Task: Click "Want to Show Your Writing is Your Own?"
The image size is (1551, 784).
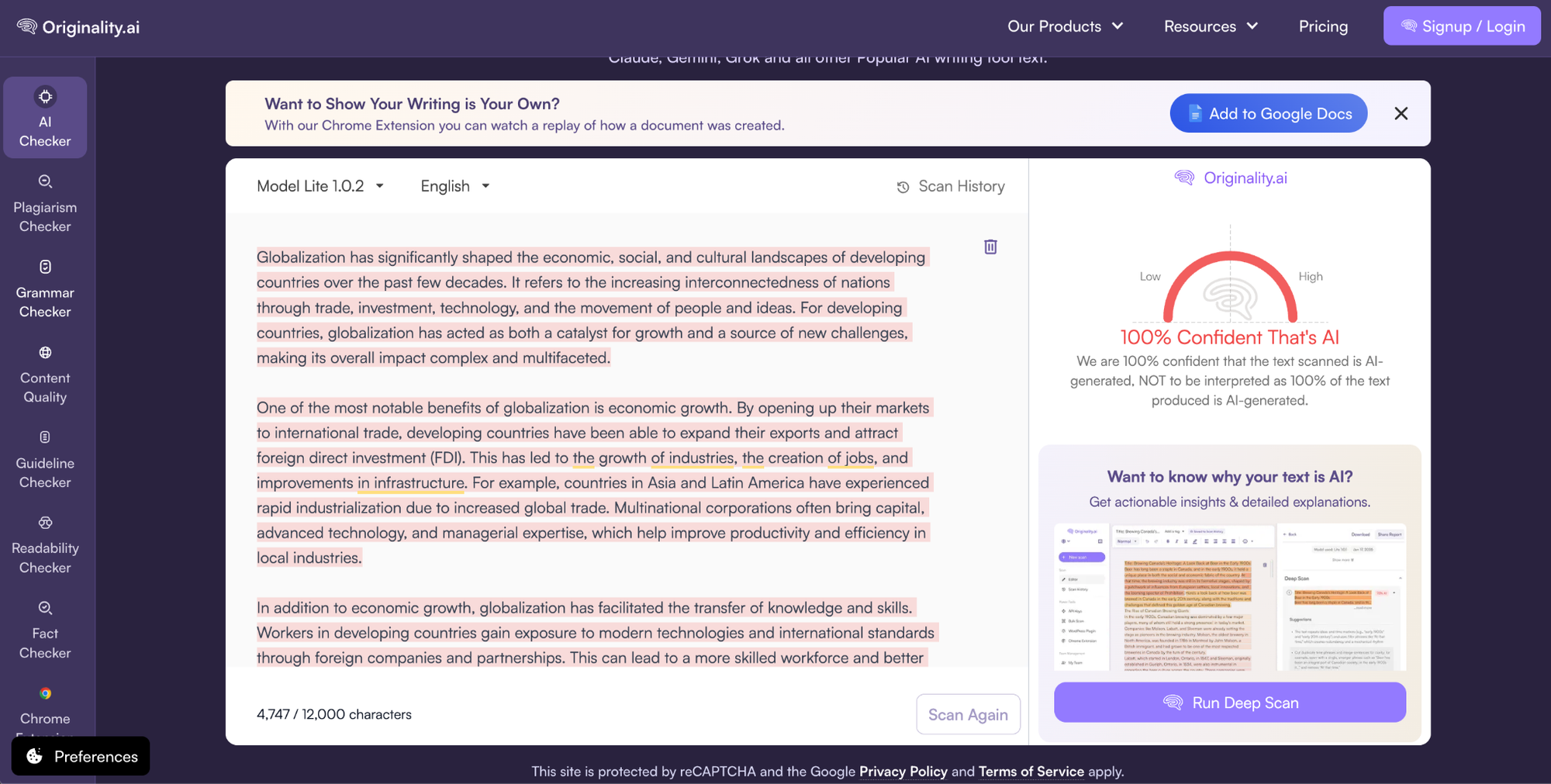Action: [412, 104]
